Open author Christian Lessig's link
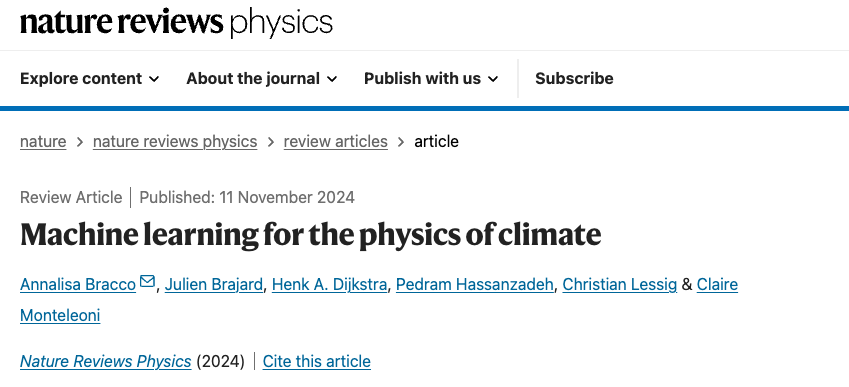Viewport: 849px width, 387px height. click(620, 284)
